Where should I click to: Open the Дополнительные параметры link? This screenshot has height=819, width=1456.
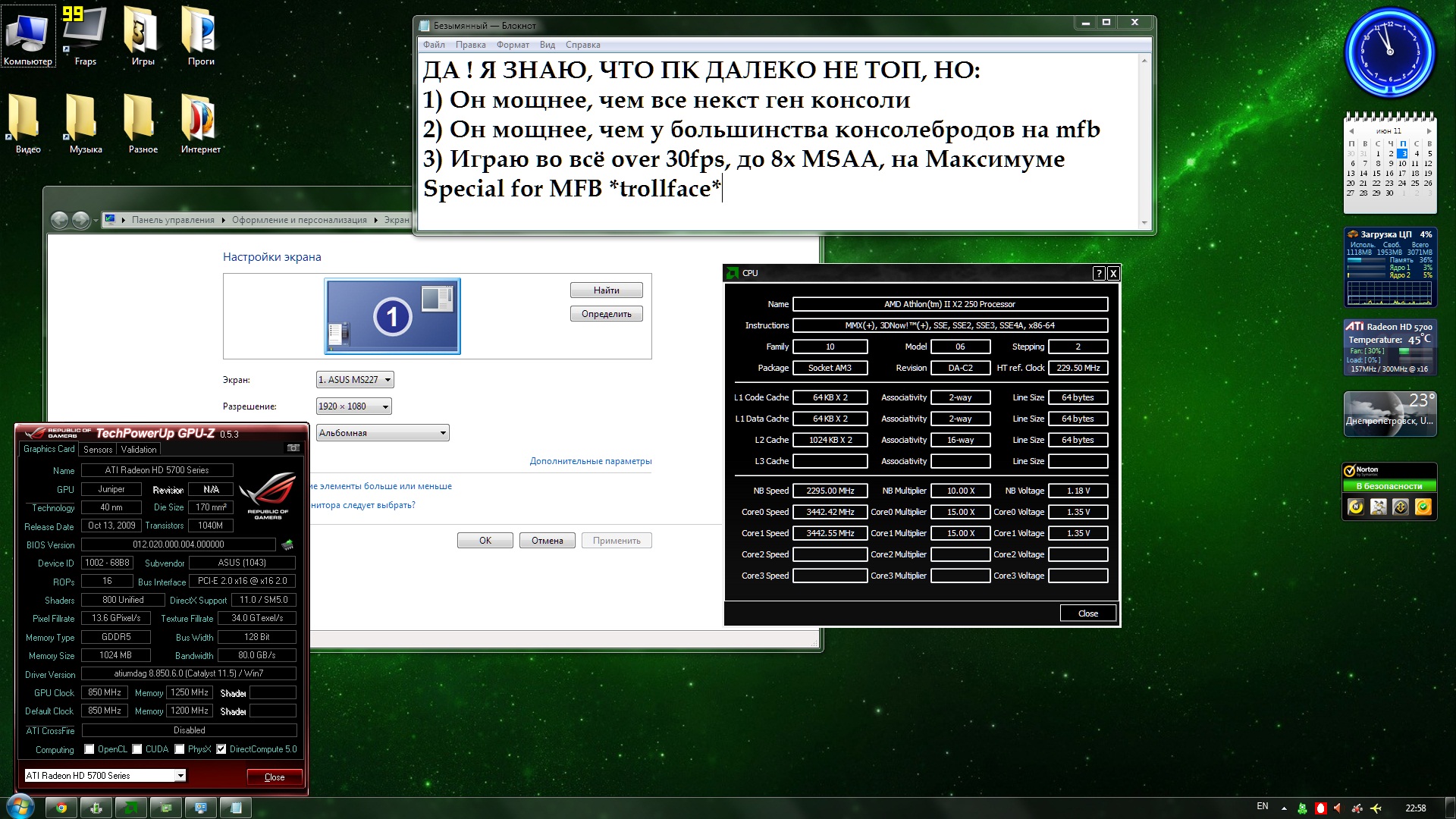pos(590,461)
